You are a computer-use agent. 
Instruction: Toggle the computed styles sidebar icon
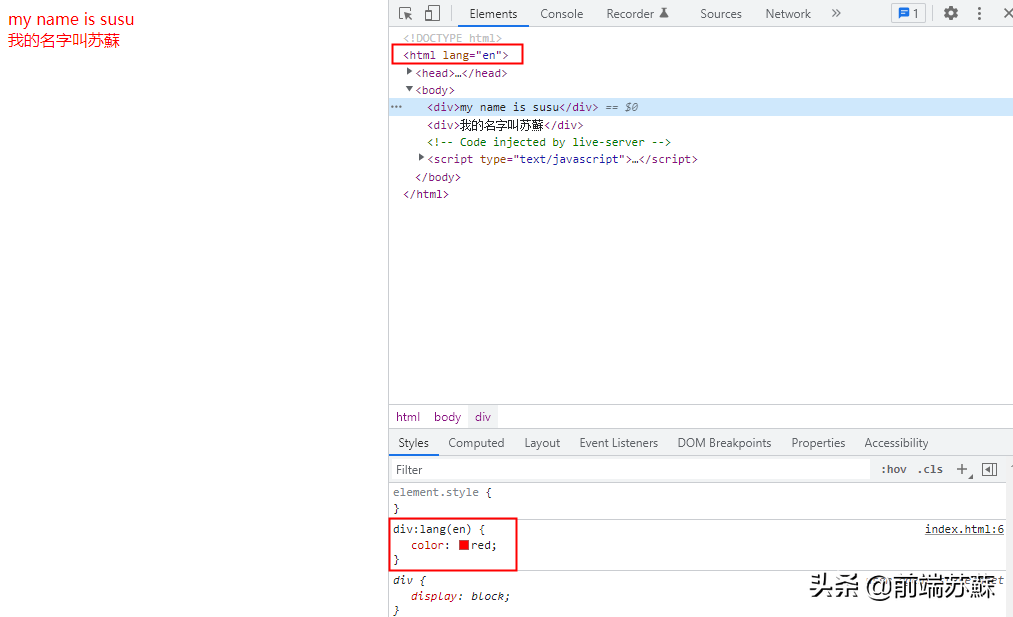[x=989, y=470]
